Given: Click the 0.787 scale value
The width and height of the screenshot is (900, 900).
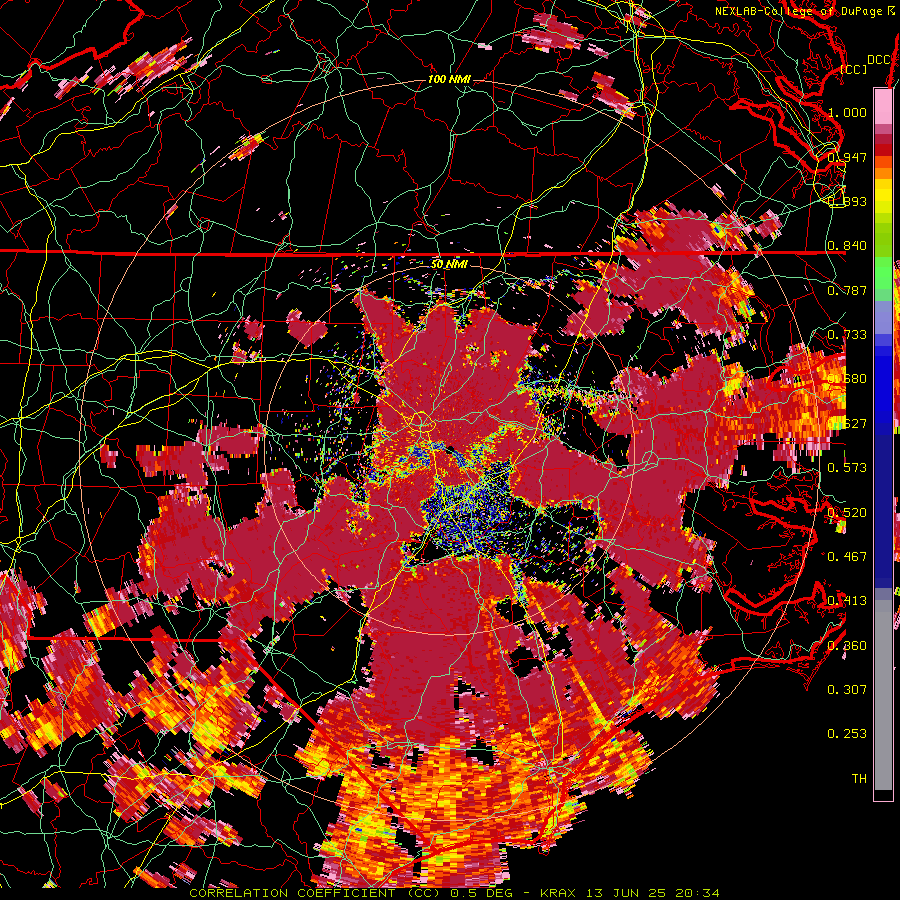Looking at the screenshot, I should [x=847, y=290].
